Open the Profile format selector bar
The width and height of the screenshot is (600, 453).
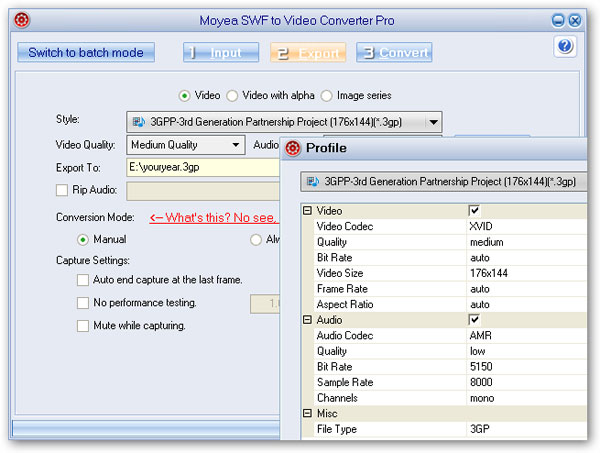(444, 181)
